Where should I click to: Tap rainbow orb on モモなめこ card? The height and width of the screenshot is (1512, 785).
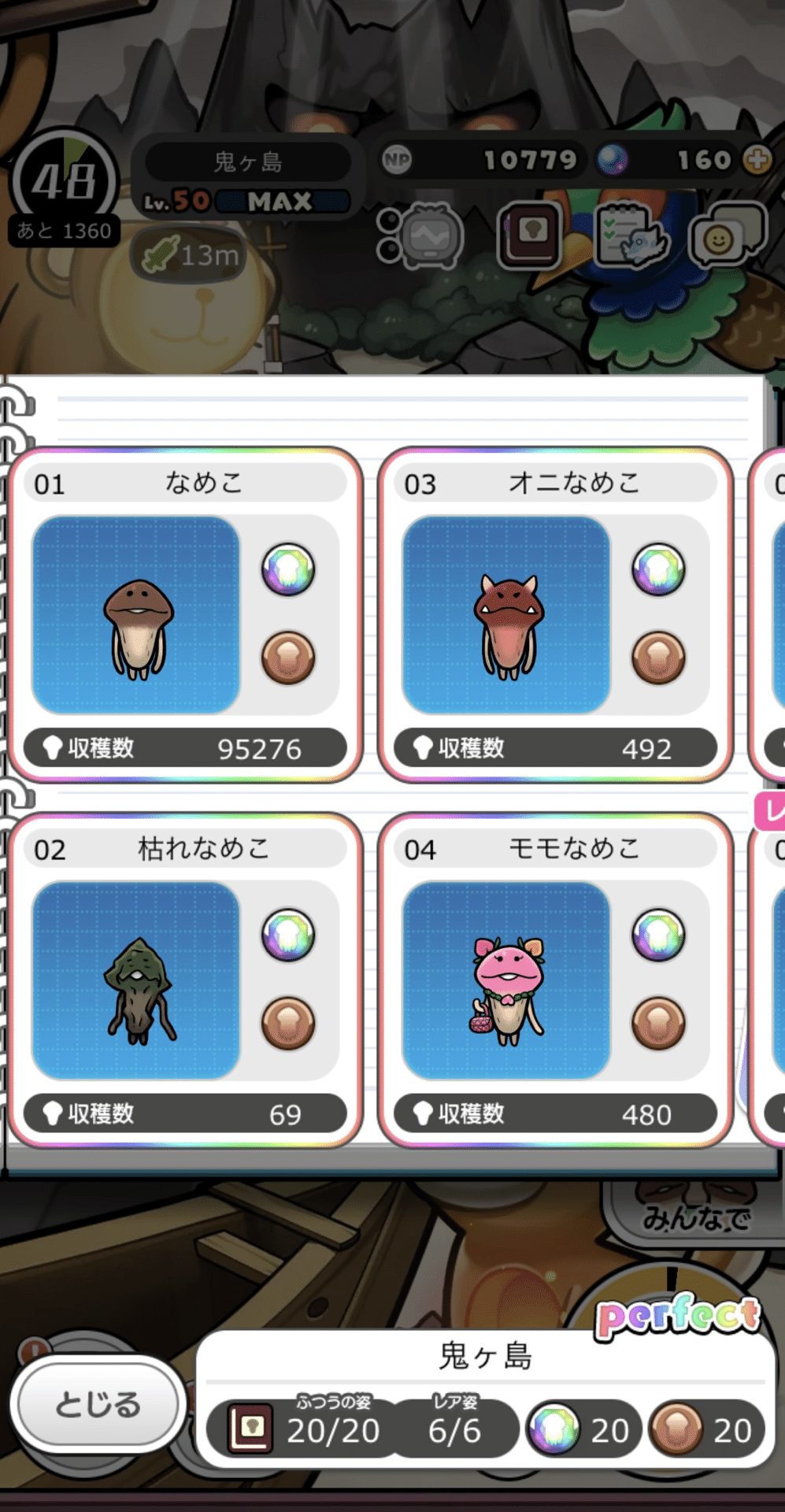[x=658, y=935]
